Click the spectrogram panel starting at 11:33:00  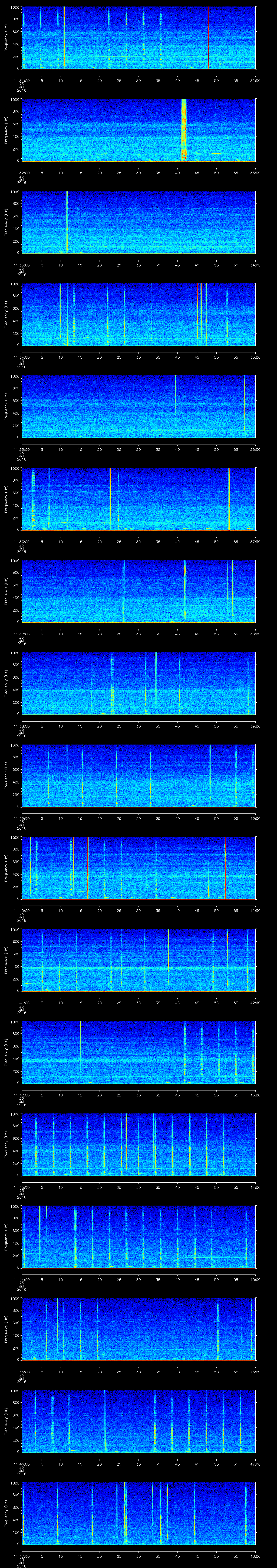point(139,222)
